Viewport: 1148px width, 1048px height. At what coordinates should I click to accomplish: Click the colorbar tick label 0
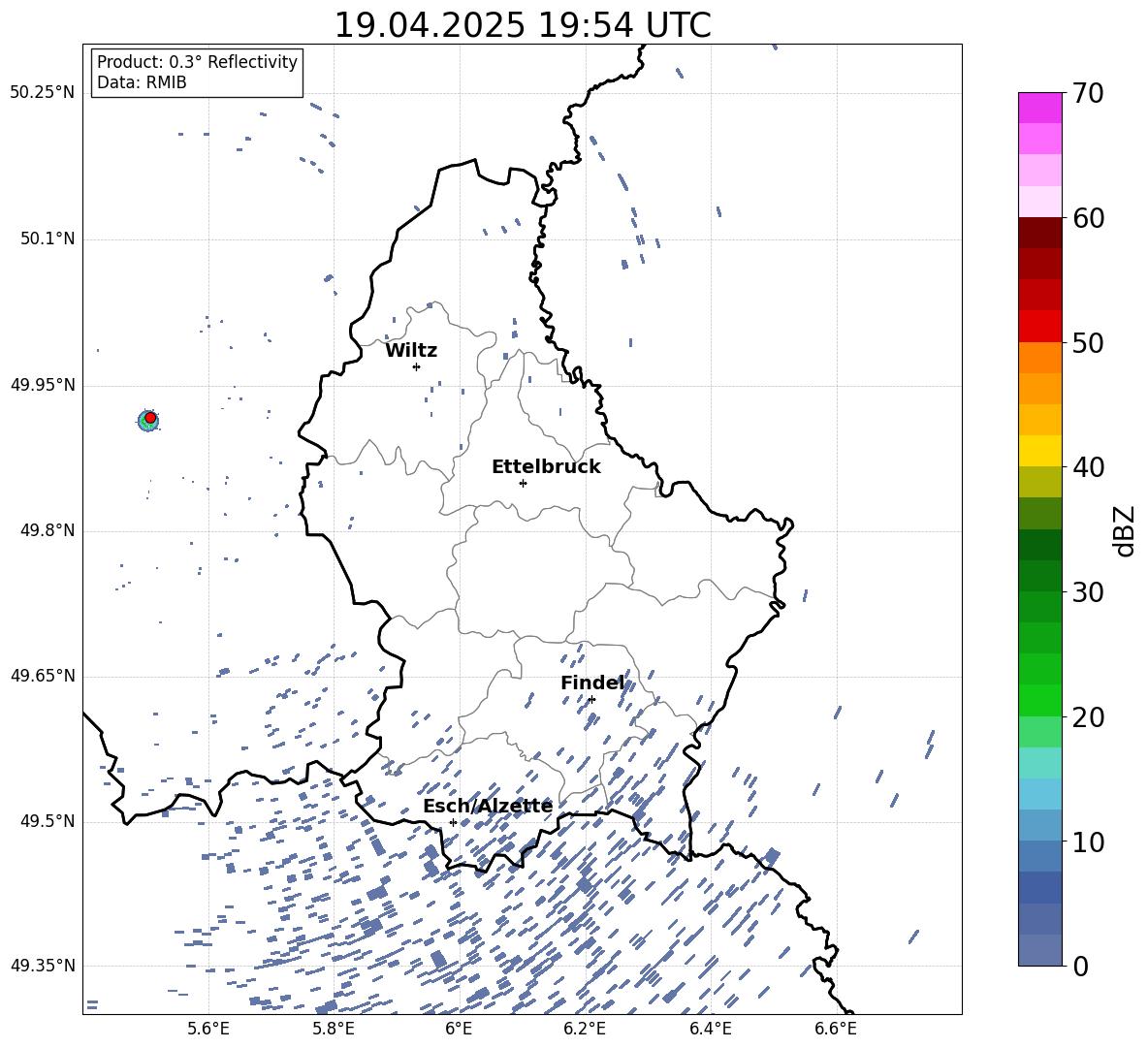point(1080,966)
